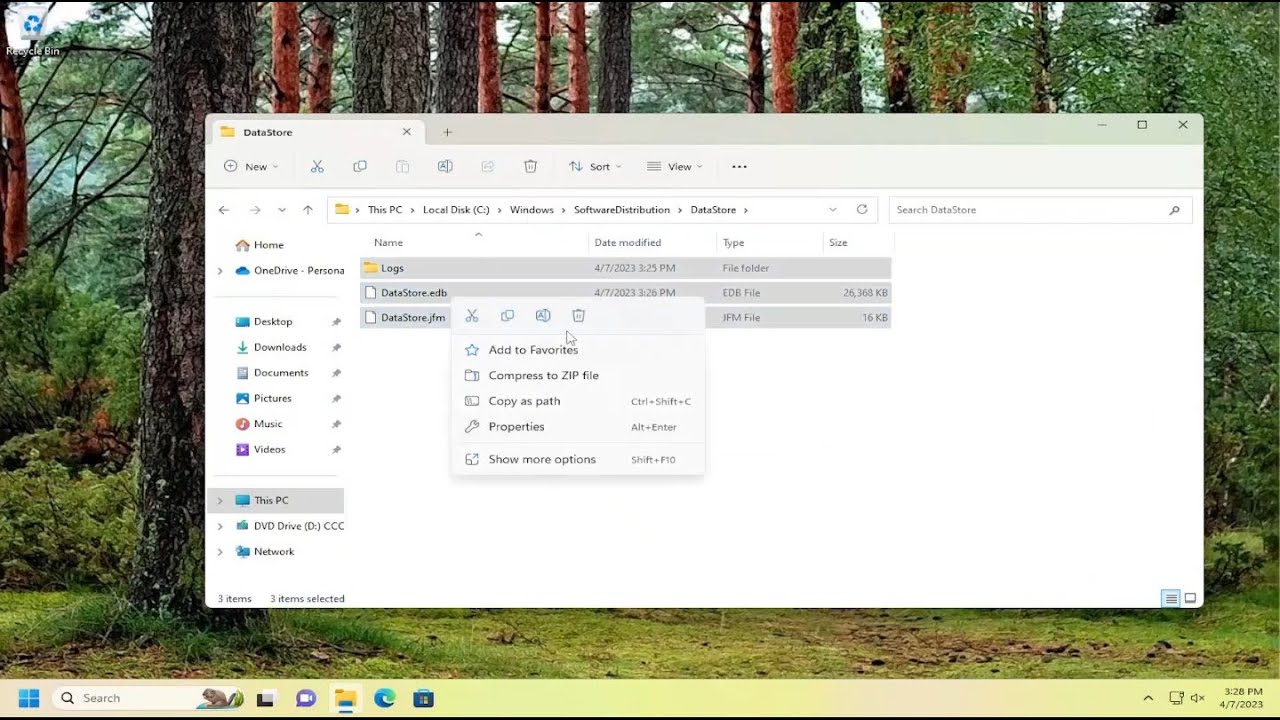Open File Explorer from the taskbar
The height and width of the screenshot is (720, 1280).
point(345,698)
